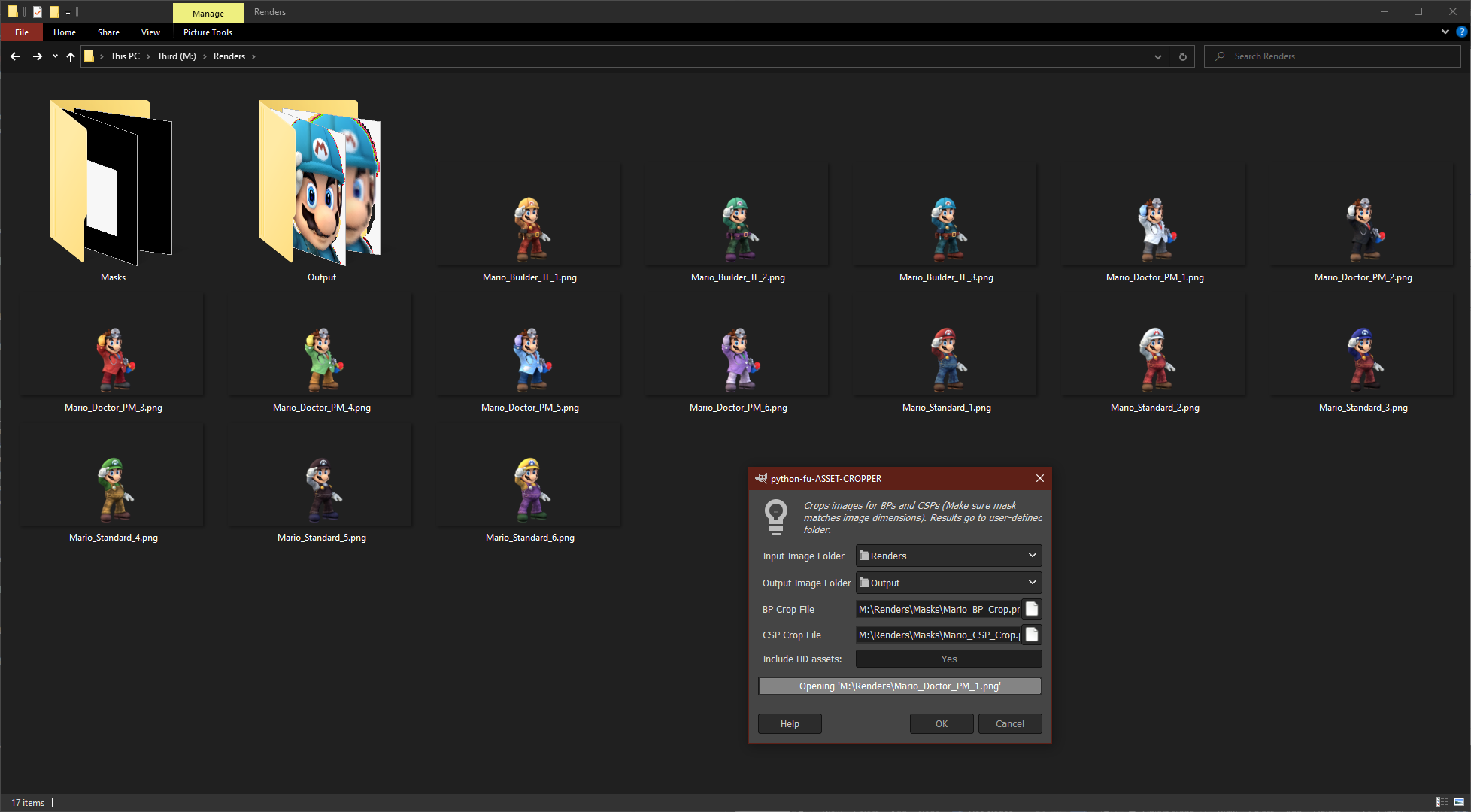Toggle the Include HD assets Yes button
The height and width of the screenshot is (812, 1471).
tap(948, 659)
